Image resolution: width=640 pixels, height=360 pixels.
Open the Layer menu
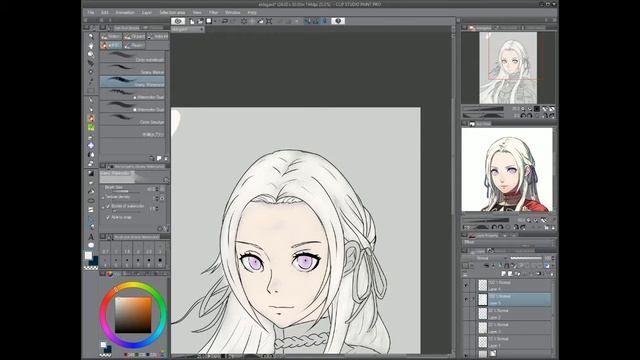click(147, 13)
